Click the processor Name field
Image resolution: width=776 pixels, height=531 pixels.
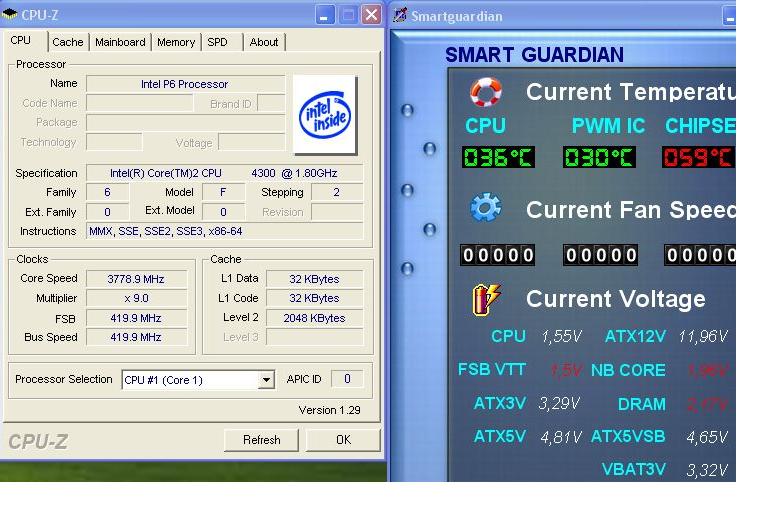[186, 84]
